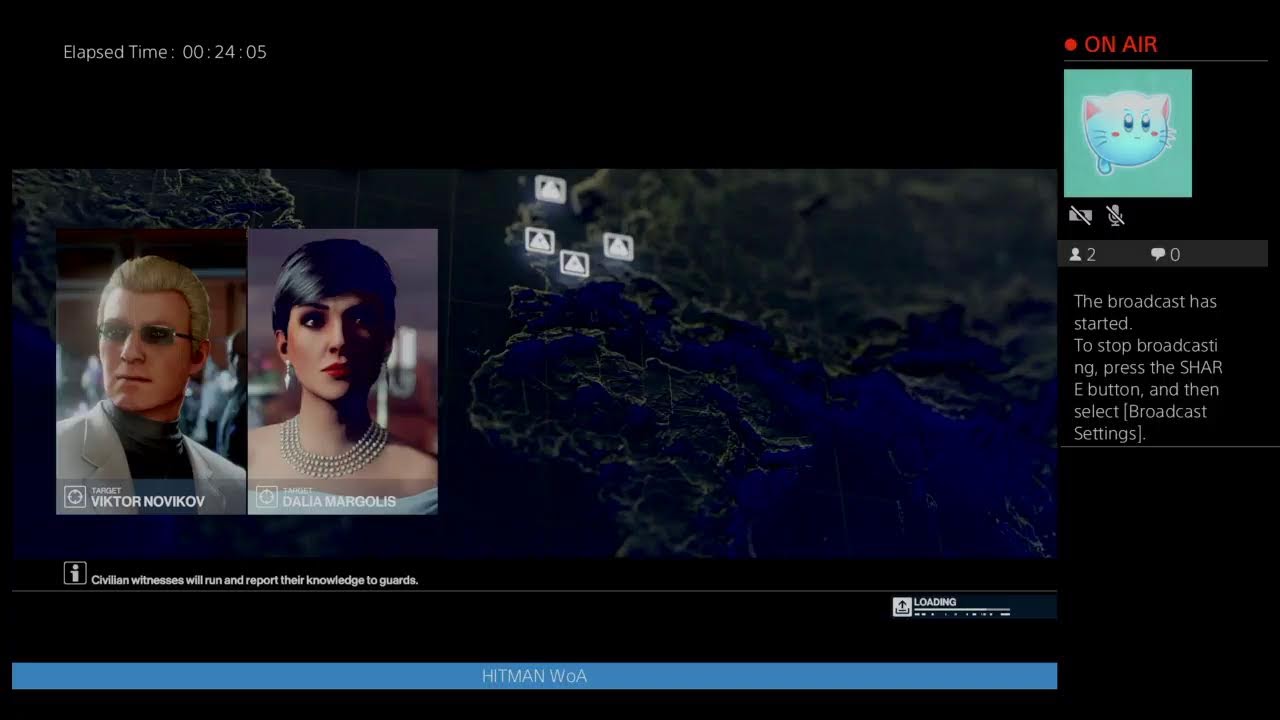Viewport: 1280px width, 720px height.
Task: Click the Viktor Novikov target portrait
Action: tap(151, 371)
